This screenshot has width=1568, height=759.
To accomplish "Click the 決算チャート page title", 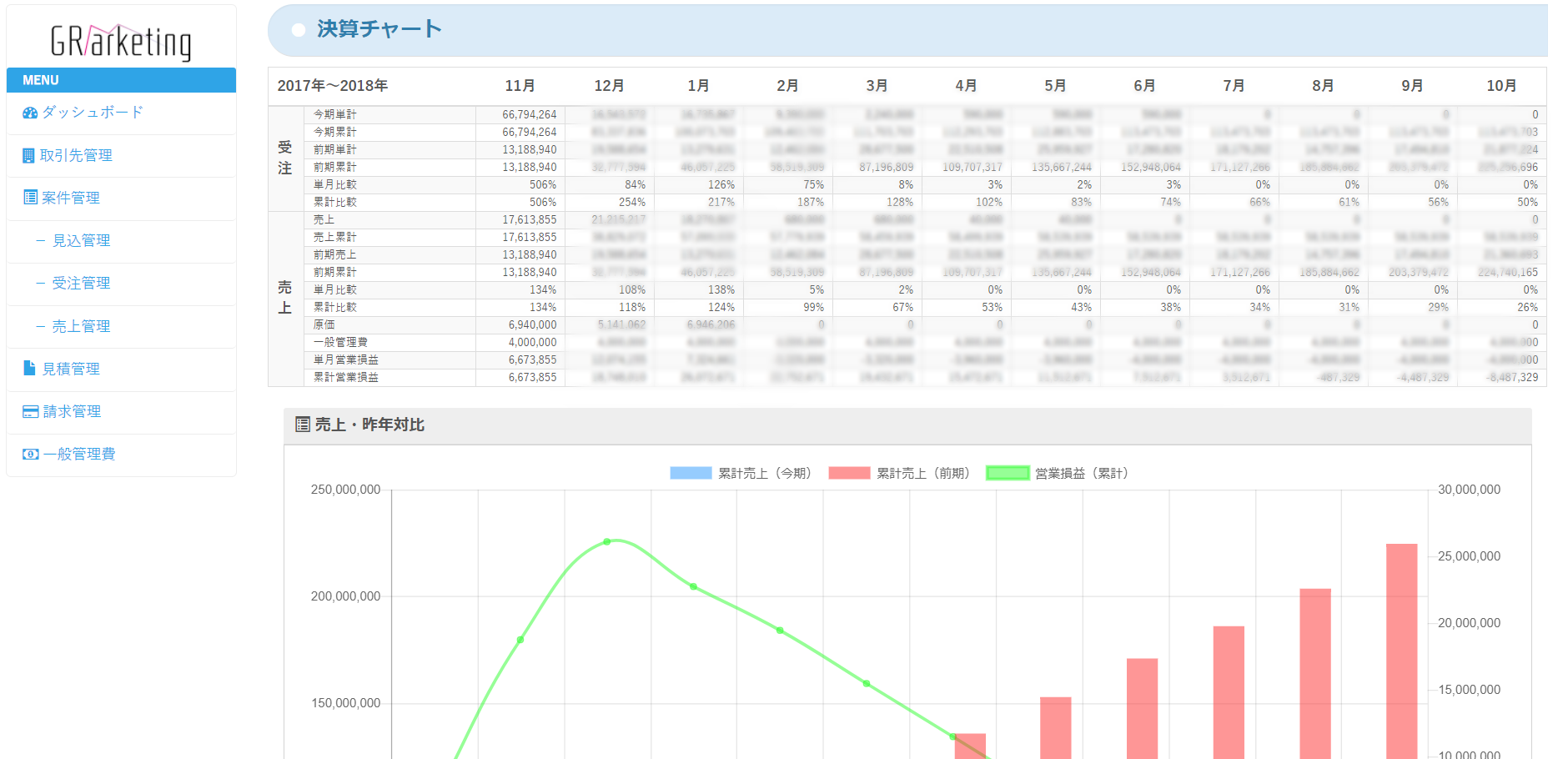I will [x=379, y=29].
